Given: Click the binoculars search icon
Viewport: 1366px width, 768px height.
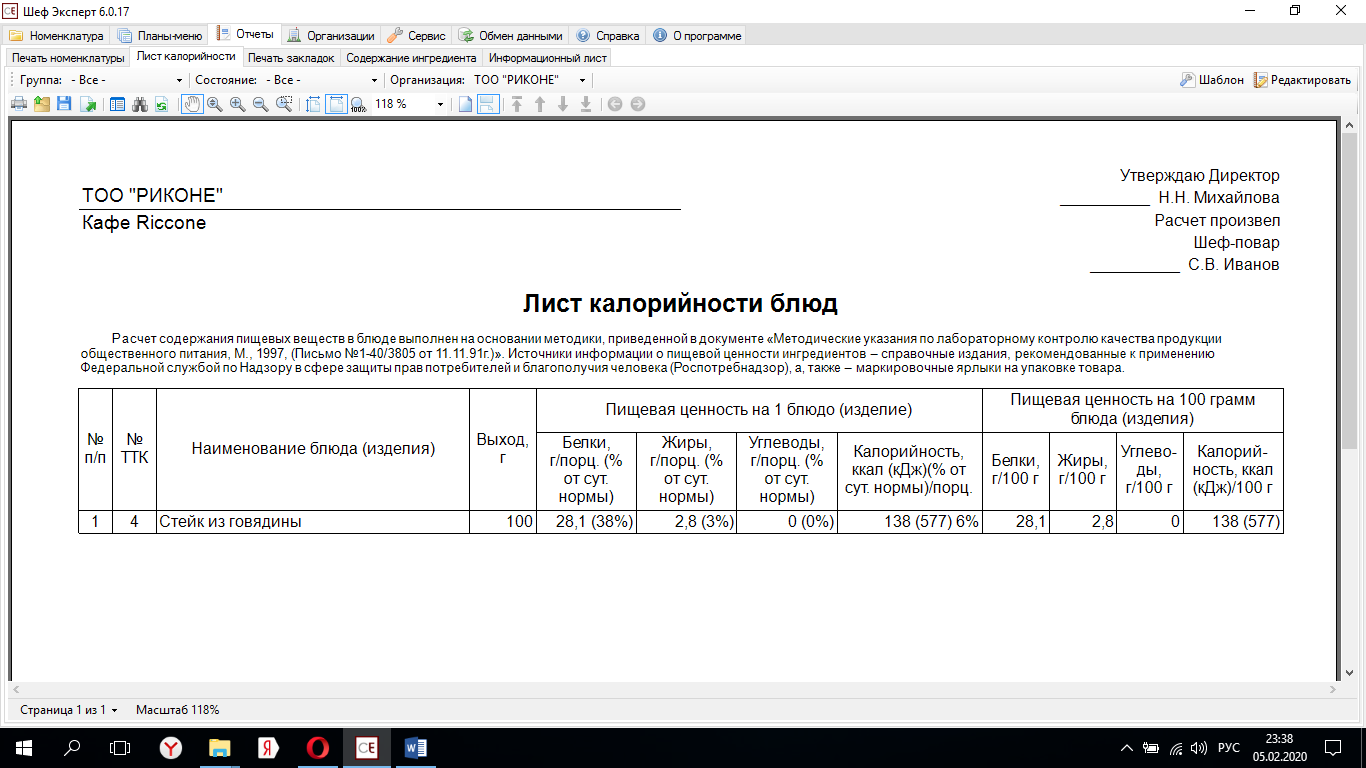Looking at the screenshot, I should (140, 104).
